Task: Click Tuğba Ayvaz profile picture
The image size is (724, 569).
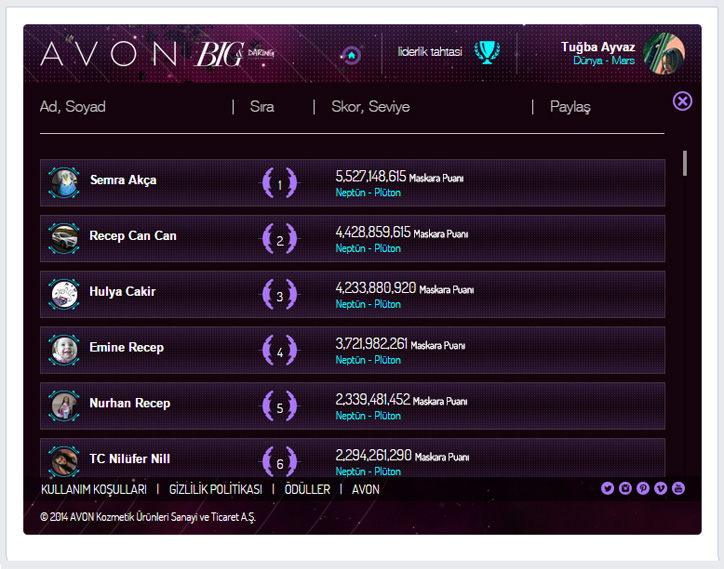Action: coord(664,53)
